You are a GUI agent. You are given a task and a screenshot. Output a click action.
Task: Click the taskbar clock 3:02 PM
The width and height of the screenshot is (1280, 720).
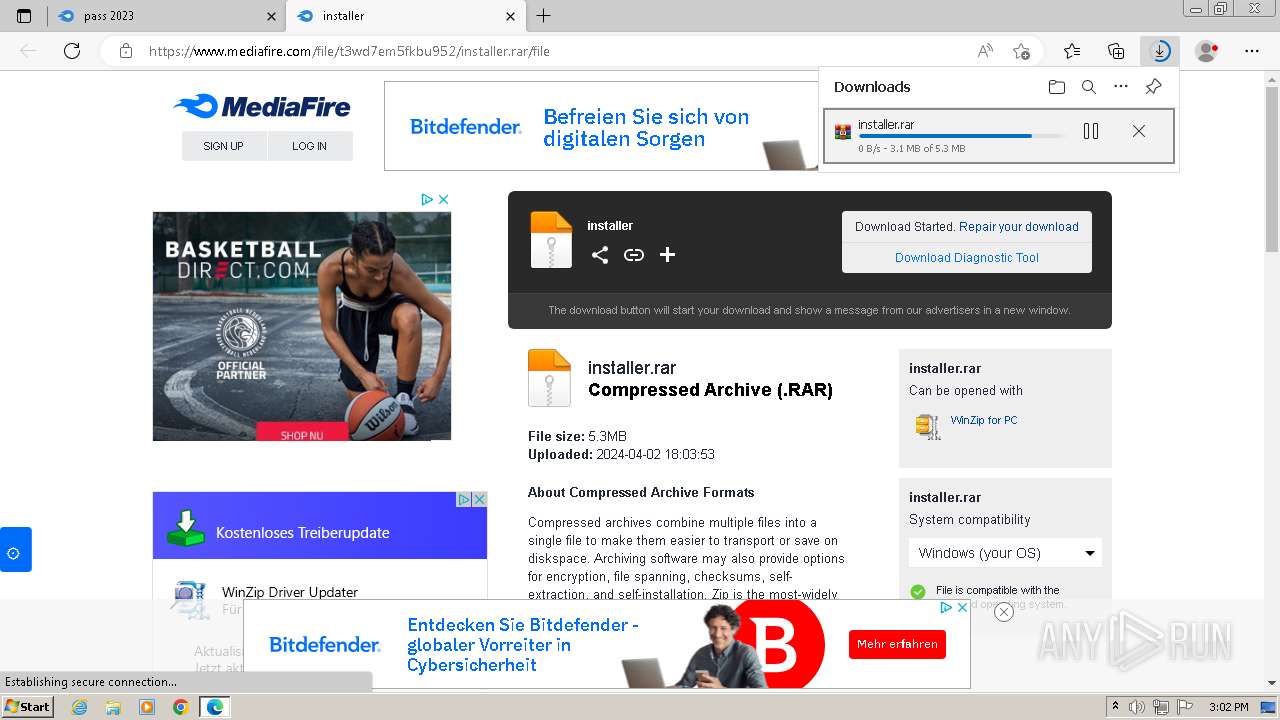pos(1228,707)
